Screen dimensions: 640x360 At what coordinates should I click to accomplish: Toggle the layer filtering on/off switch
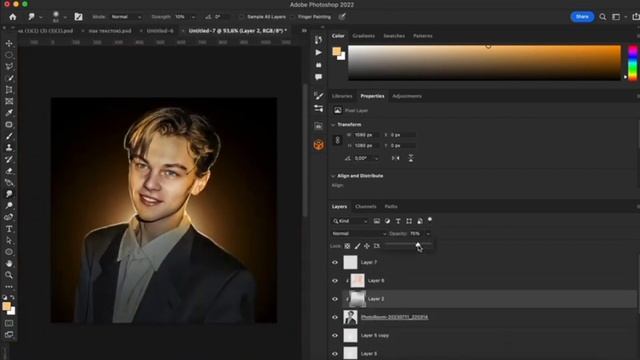[430, 220]
